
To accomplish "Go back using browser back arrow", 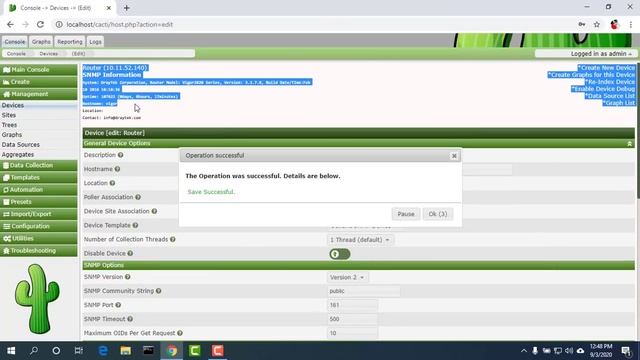I will (x=10, y=24).
